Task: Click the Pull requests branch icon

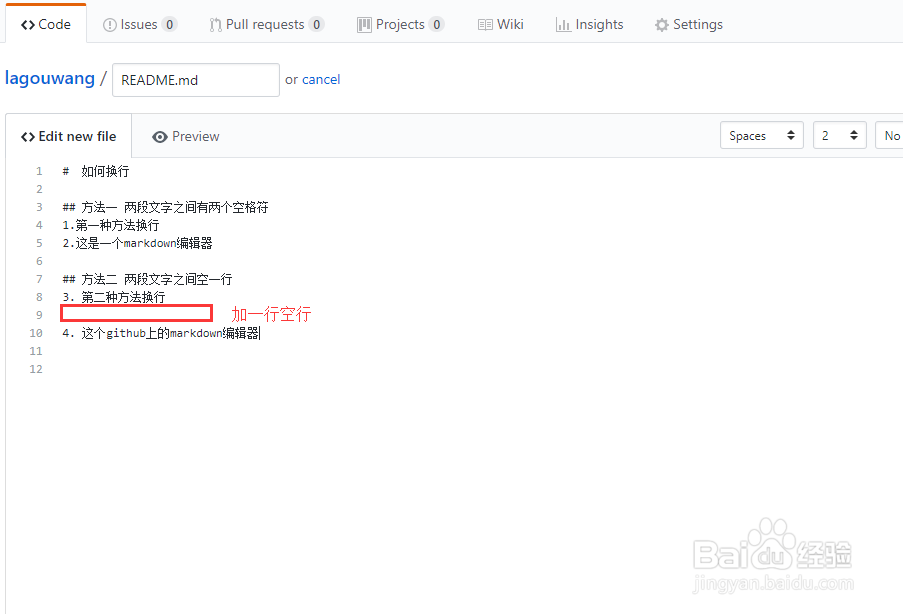Action: [215, 25]
